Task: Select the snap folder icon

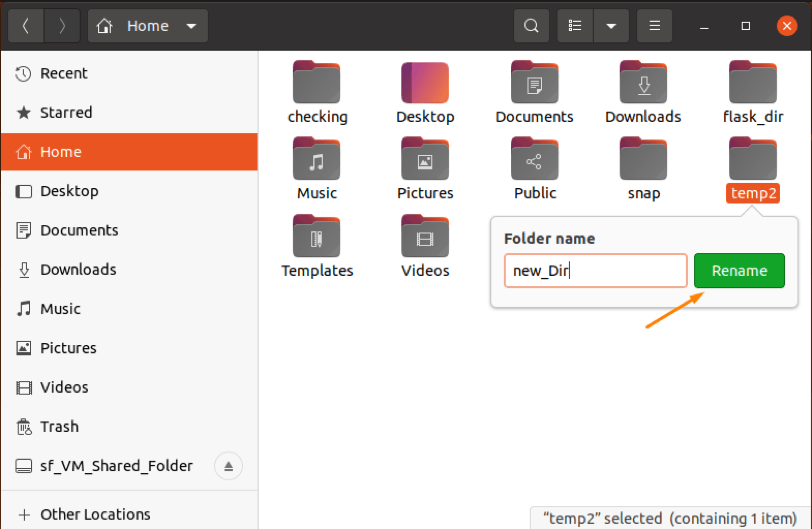Action: click(644, 158)
